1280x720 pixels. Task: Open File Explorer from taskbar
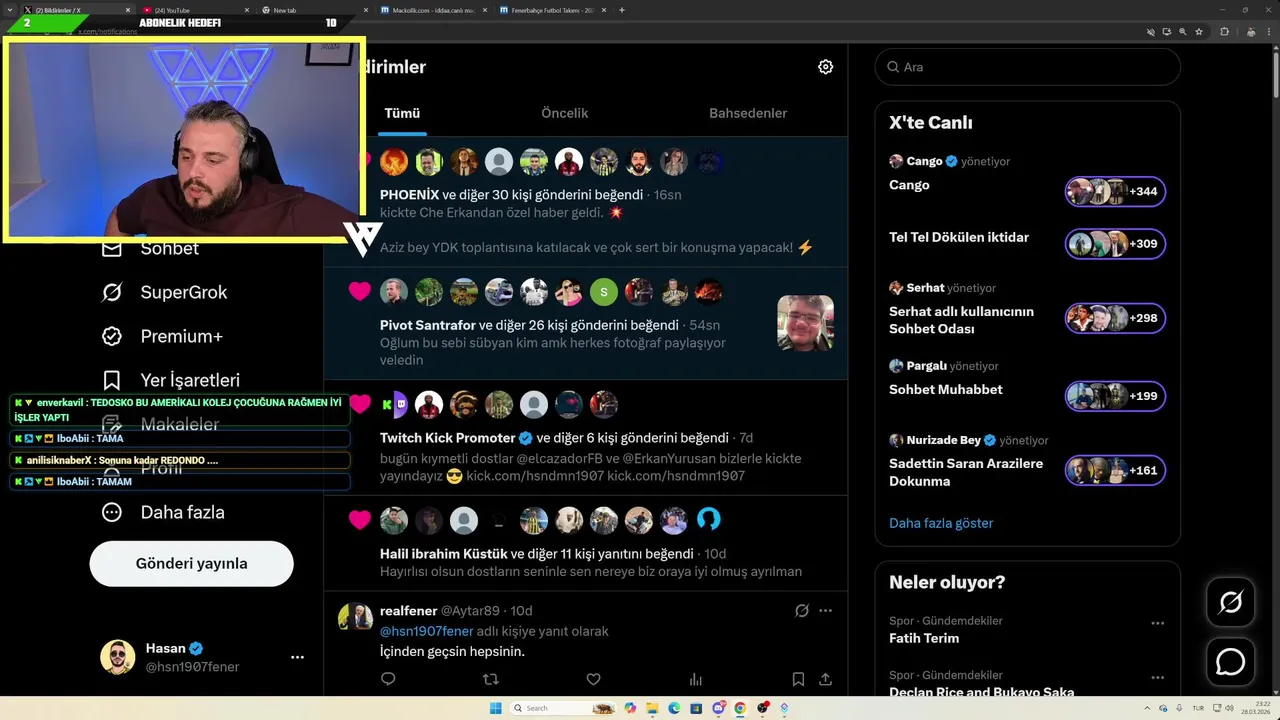(x=651, y=708)
